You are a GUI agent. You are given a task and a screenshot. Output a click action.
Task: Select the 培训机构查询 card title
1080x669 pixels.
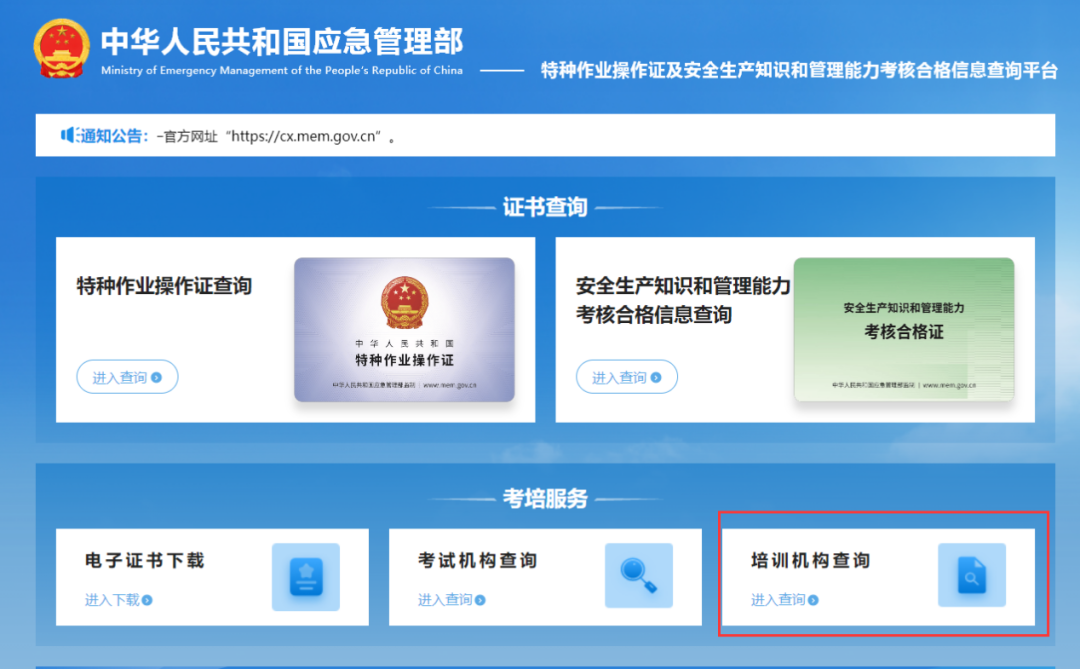click(x=810, y=561)
